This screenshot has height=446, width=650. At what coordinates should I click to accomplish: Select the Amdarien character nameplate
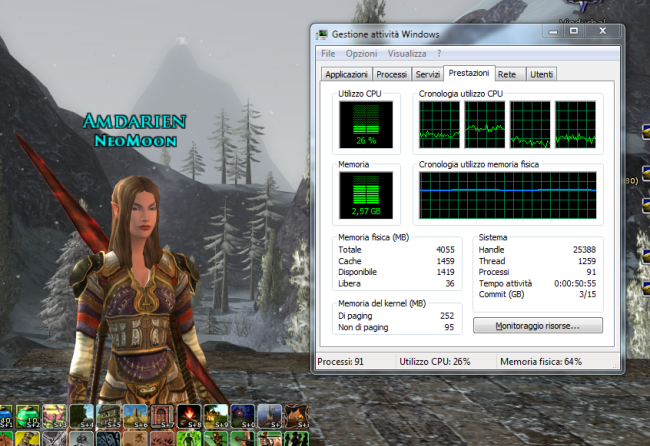135,122
